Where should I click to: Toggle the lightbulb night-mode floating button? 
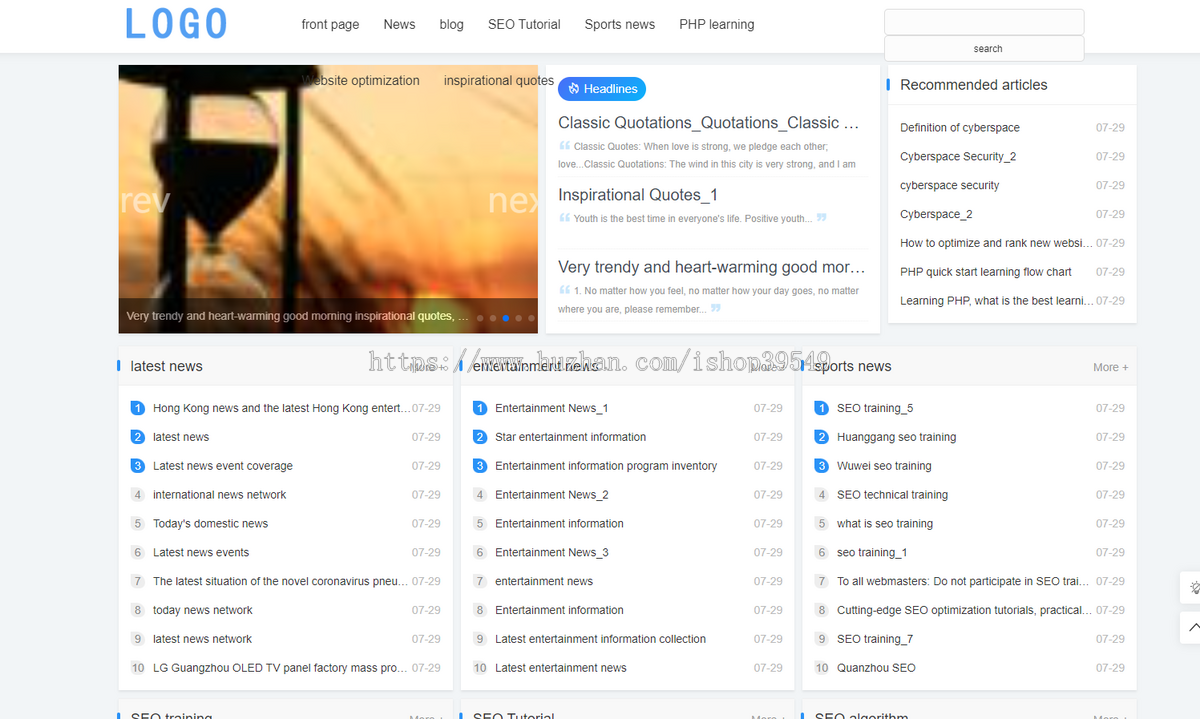[x=1192, y=587]
